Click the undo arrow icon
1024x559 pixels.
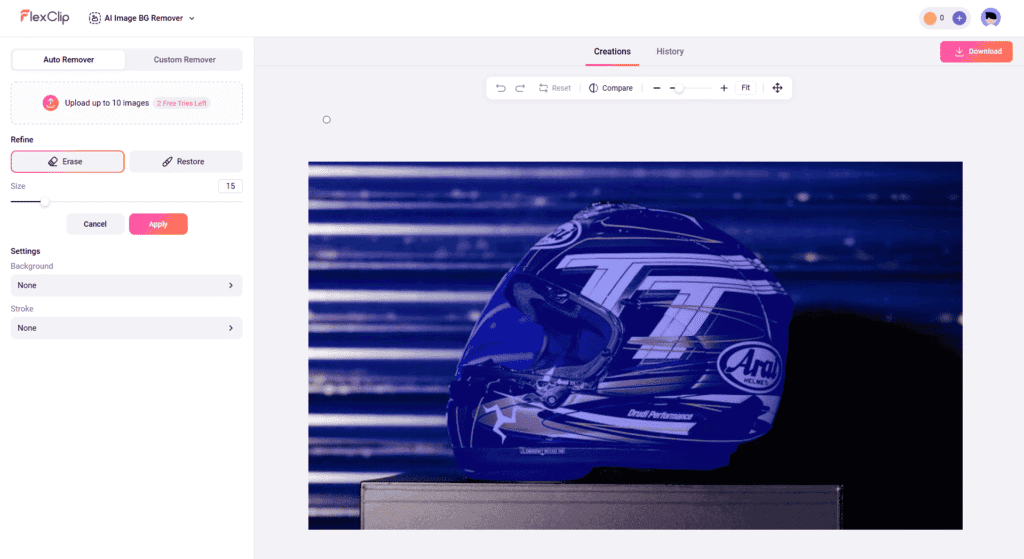click(x=501, y=88)
